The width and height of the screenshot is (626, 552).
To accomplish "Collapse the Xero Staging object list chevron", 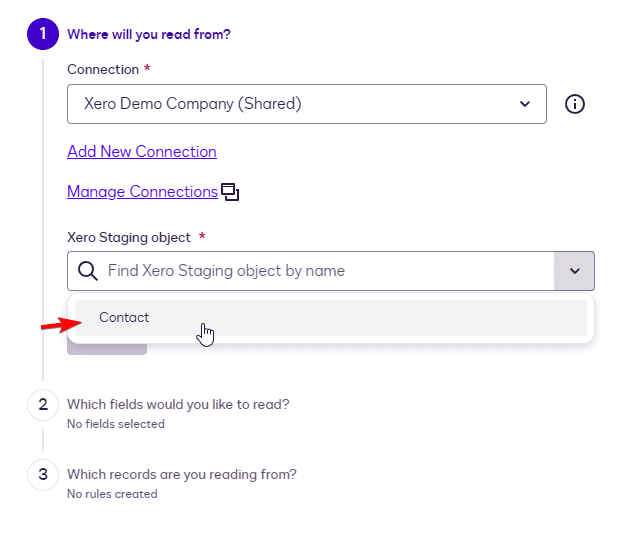I will 574,271.
